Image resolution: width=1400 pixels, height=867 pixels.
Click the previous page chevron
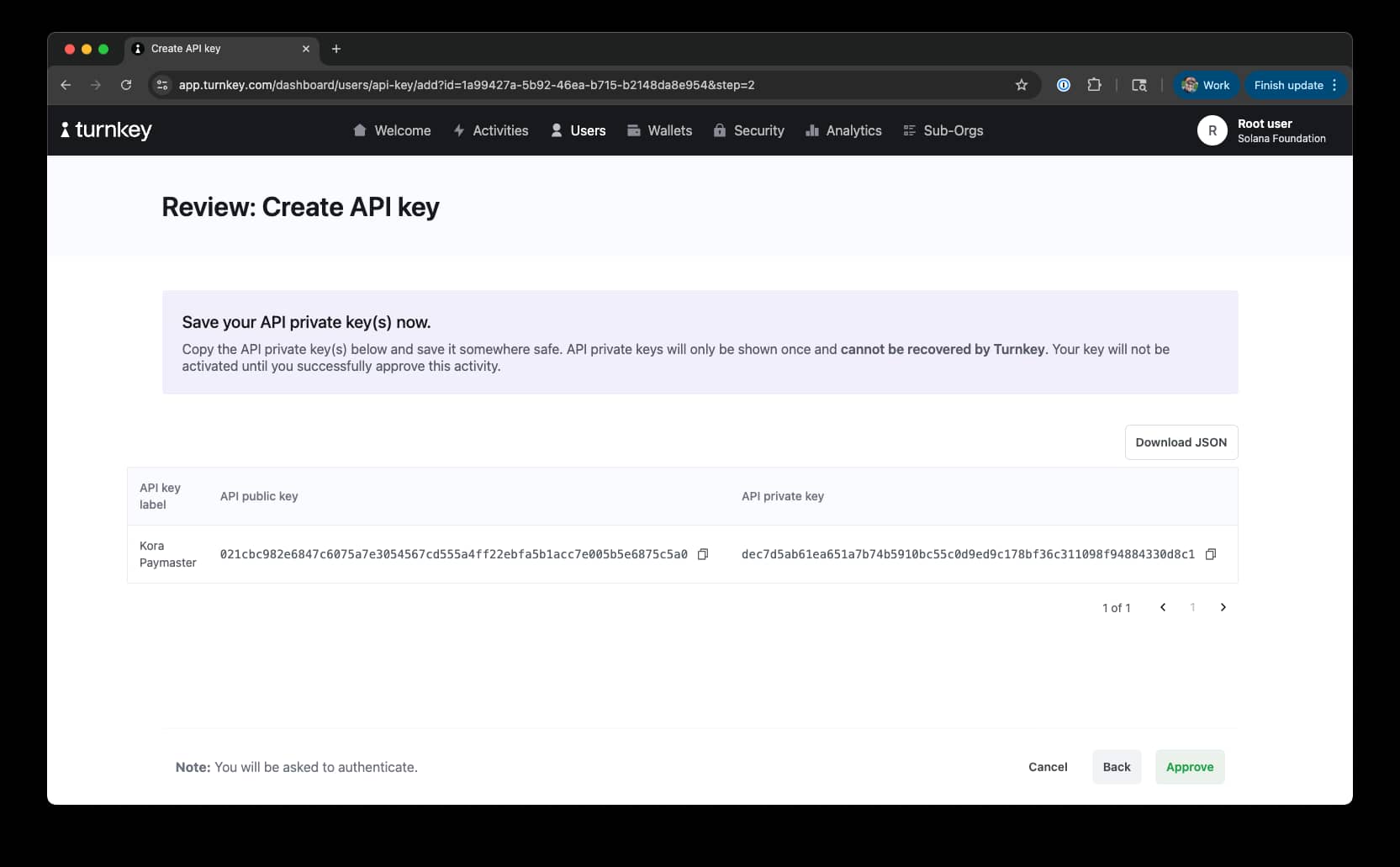pos(1163,606)
